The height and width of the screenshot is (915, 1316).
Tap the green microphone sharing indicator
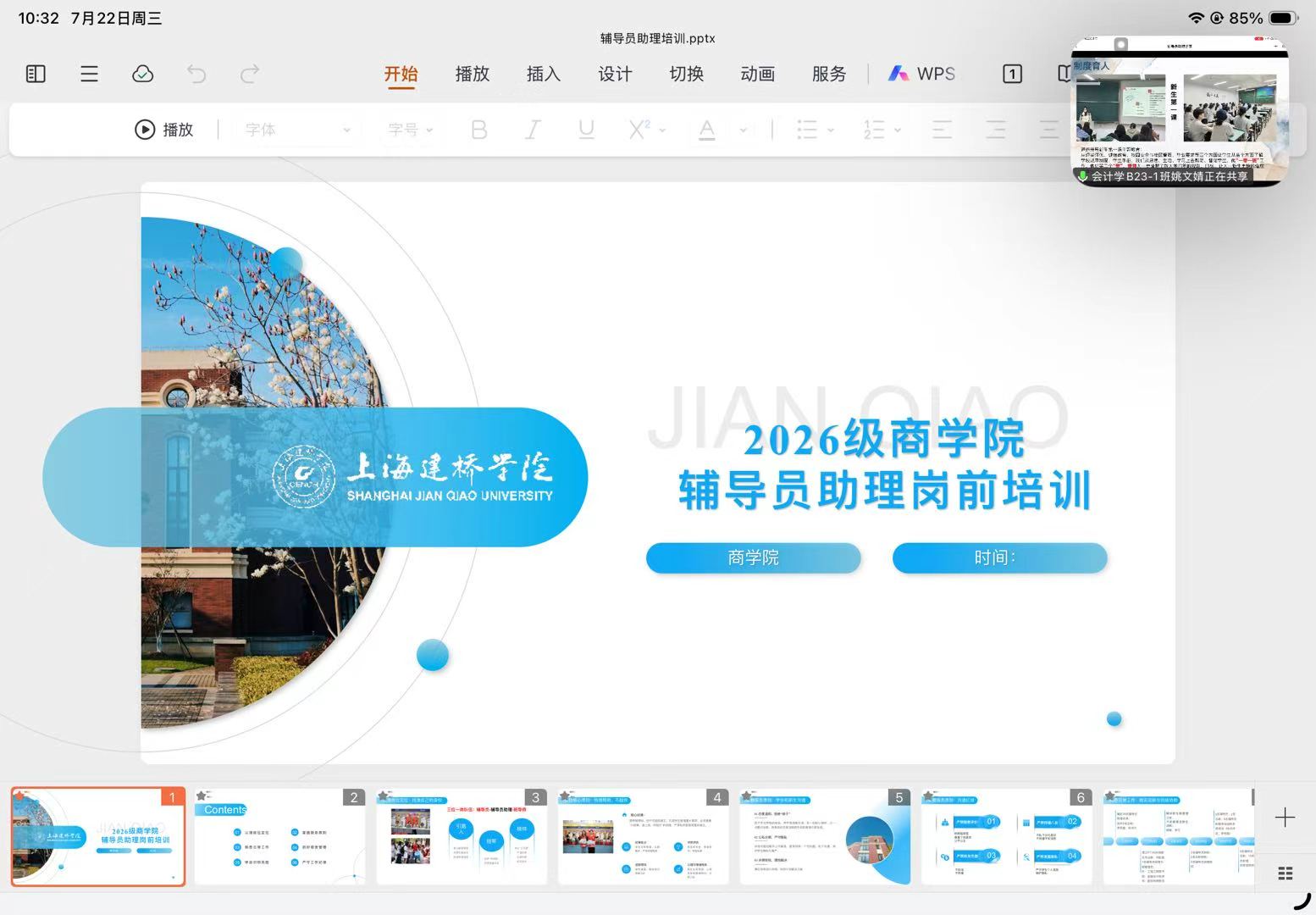(1082, 176)
